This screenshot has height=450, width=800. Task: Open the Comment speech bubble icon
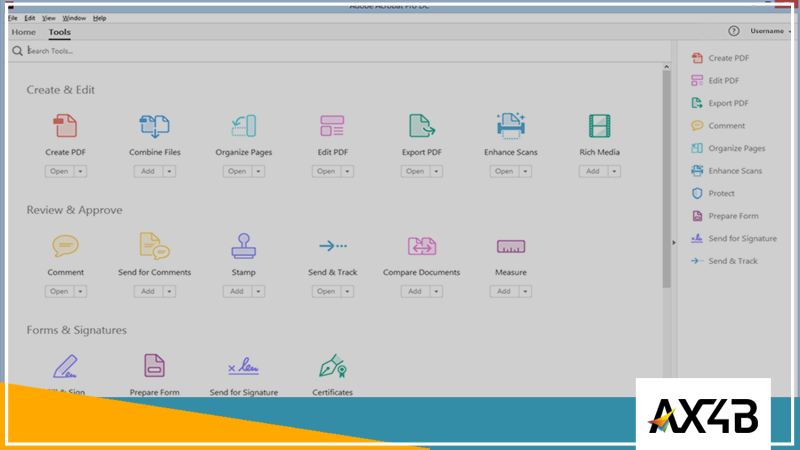65,246
